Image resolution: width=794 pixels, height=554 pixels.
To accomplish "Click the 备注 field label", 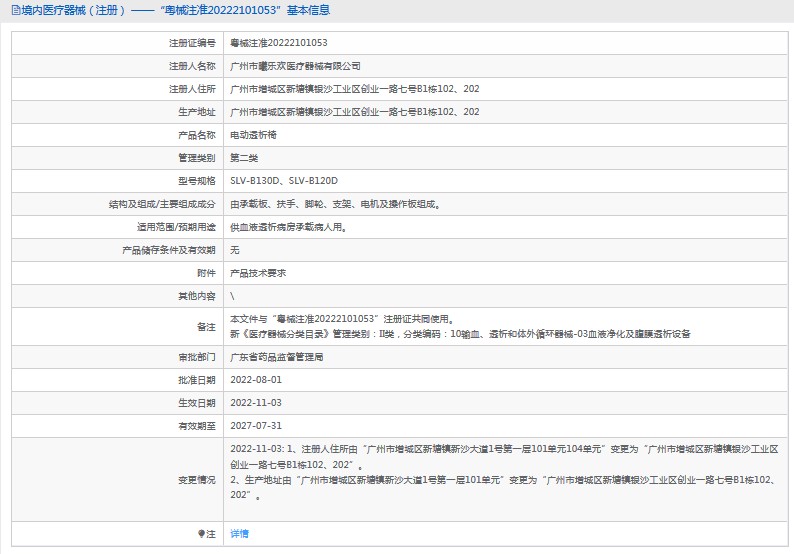I will click(x=206, y=327).
